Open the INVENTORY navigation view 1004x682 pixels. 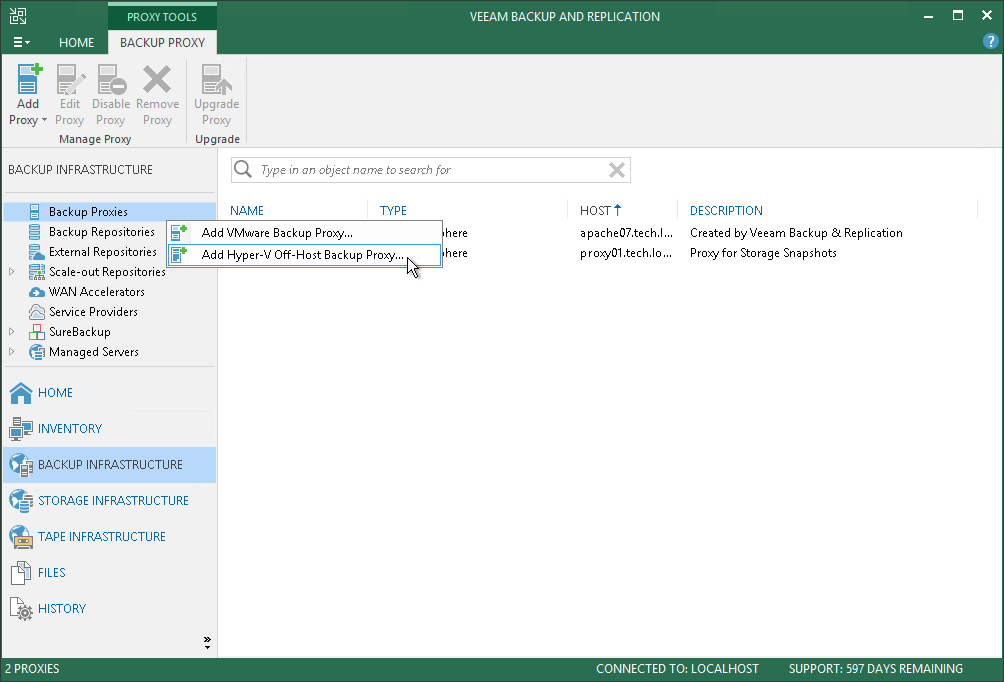(109, 428)
